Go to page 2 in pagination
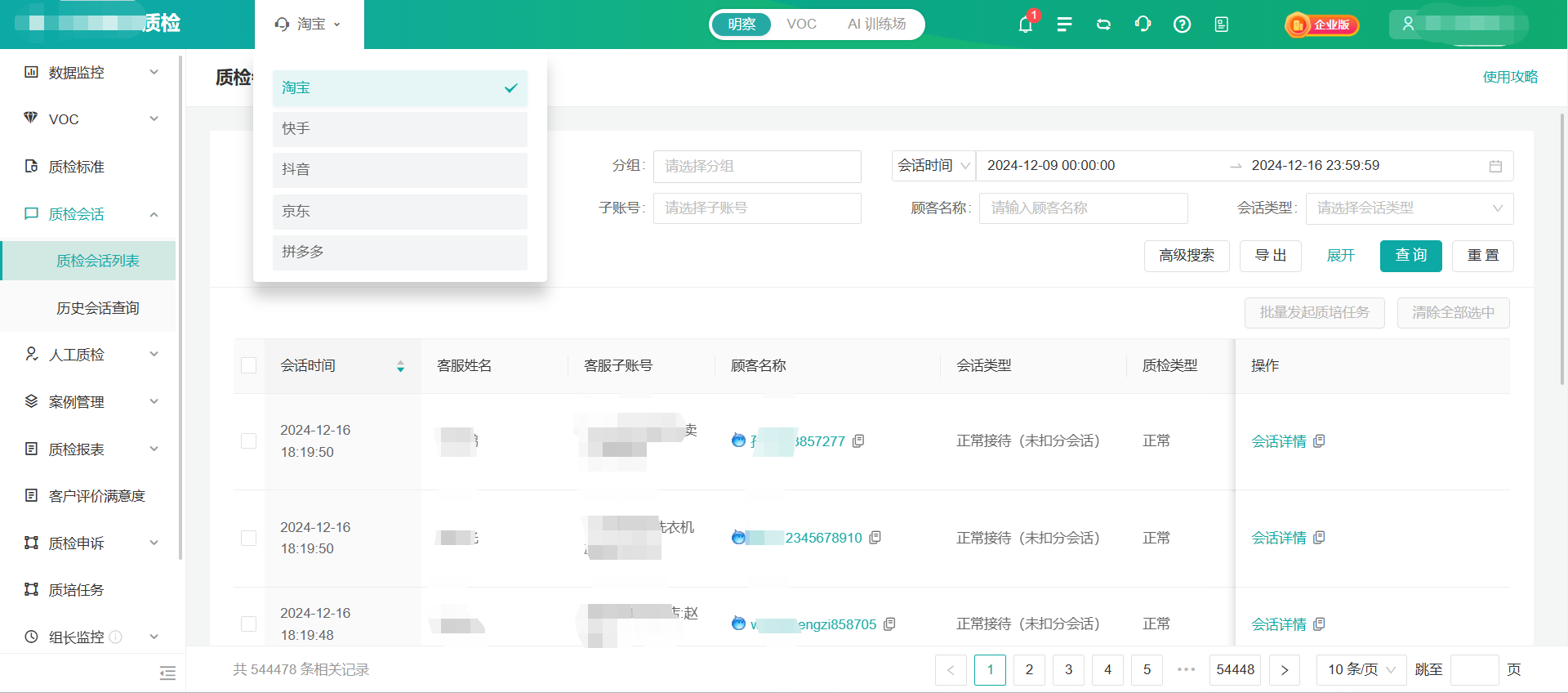Screen dimensions: 1568x693 (x=1029, y=670)
